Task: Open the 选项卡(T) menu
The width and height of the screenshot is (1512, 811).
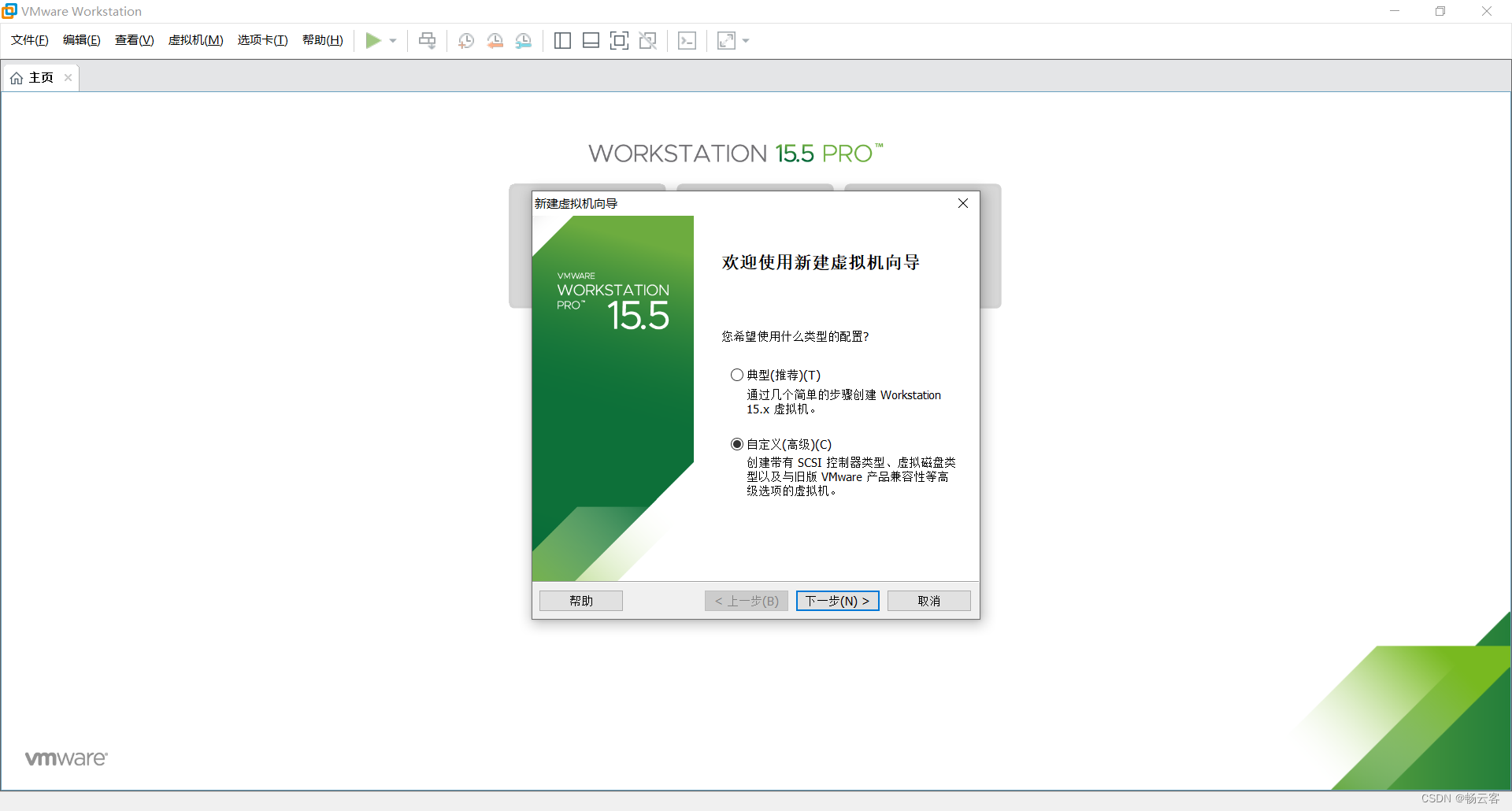Action: (x=262, y=40)
